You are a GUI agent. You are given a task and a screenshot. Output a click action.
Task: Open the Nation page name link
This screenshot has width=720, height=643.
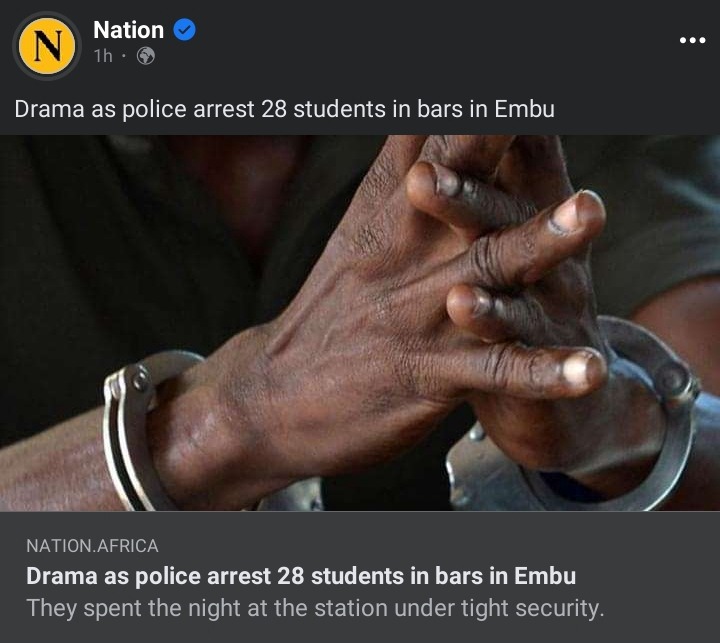point(129,30)
